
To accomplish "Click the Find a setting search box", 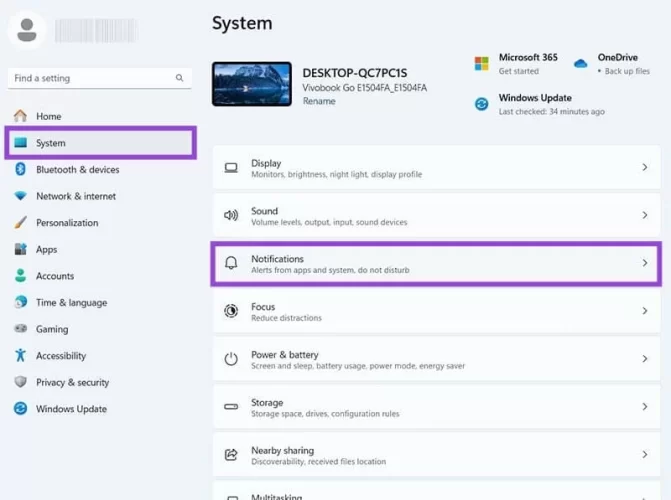I will pyautogui.click(x=90, y=78).
